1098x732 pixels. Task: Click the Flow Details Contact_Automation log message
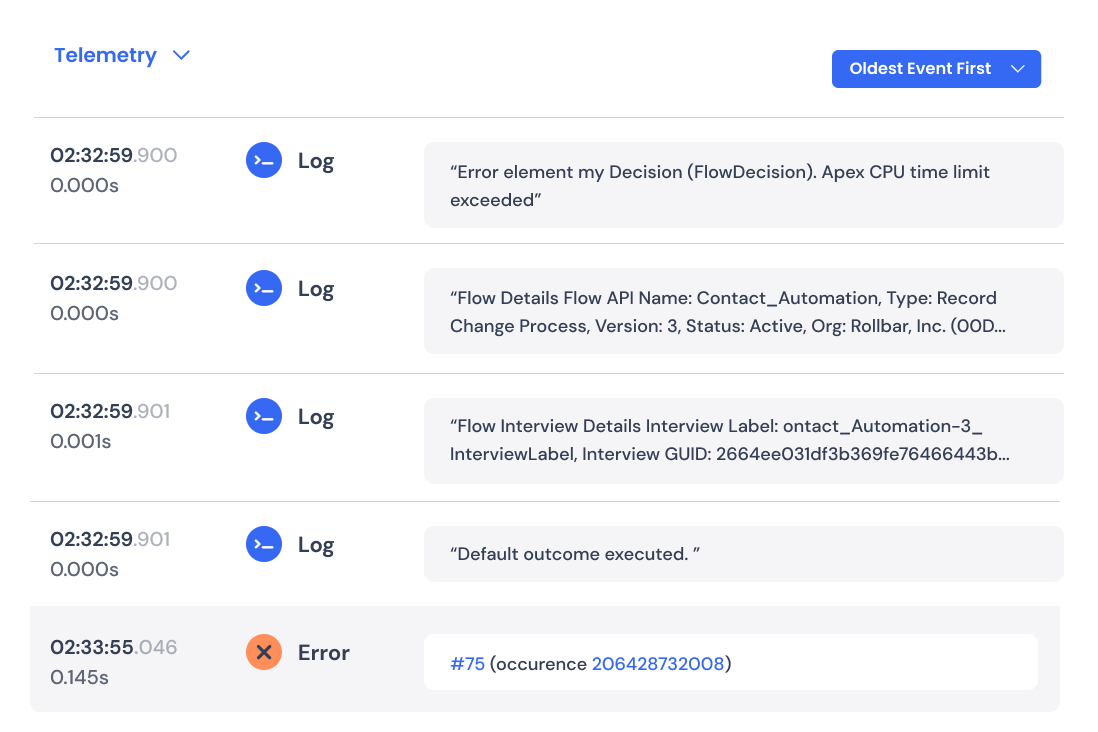[744, 311]
